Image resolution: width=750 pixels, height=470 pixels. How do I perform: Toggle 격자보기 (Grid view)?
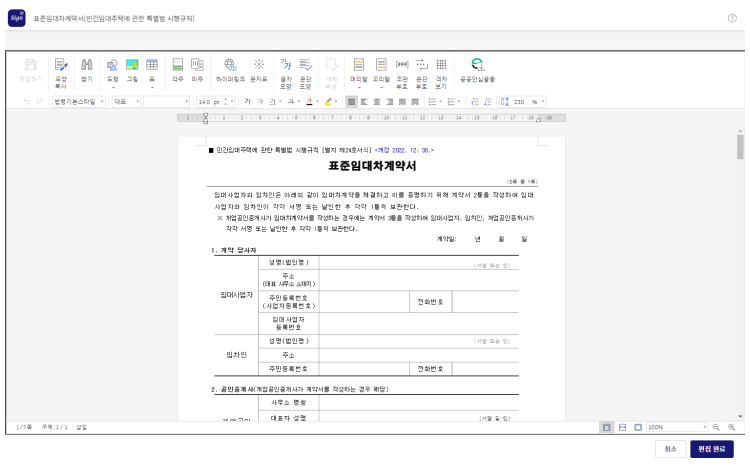coord(441,68)
